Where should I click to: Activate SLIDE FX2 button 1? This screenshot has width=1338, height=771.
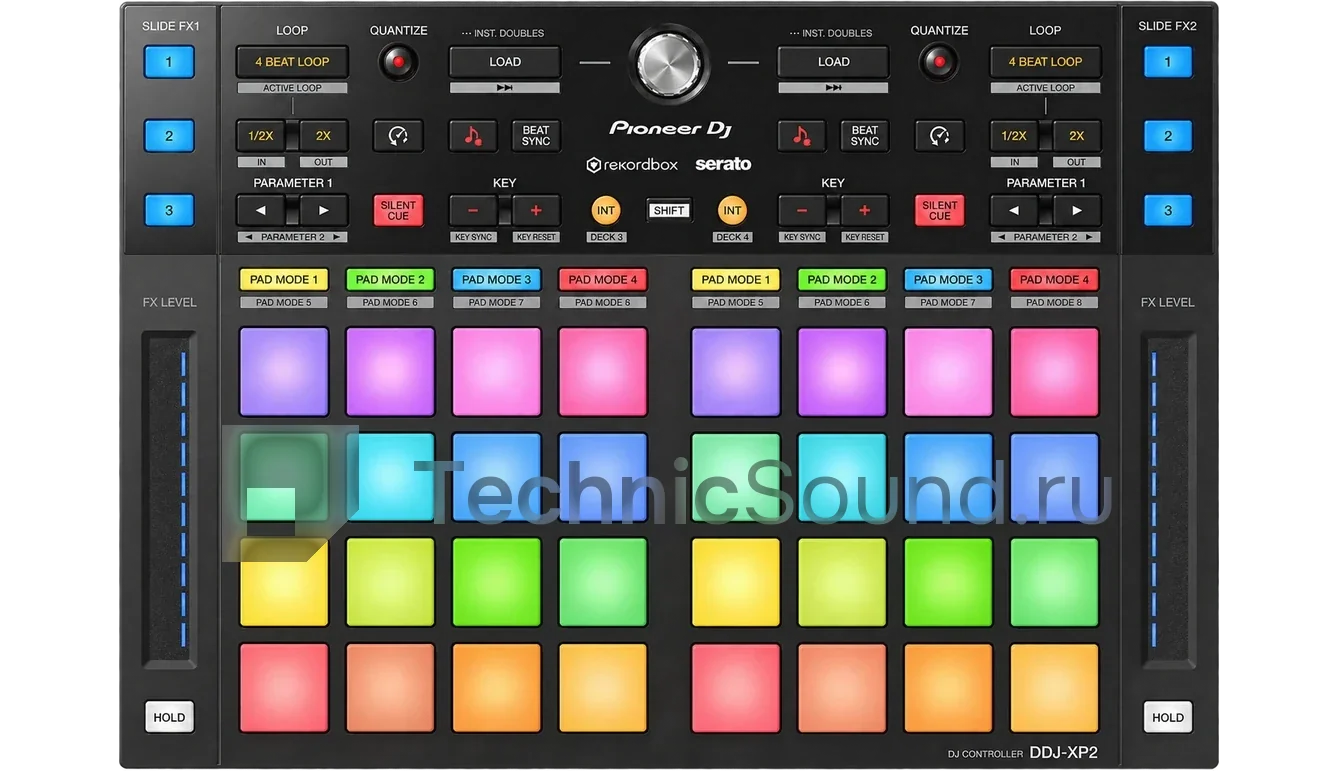pos(1168,62)
